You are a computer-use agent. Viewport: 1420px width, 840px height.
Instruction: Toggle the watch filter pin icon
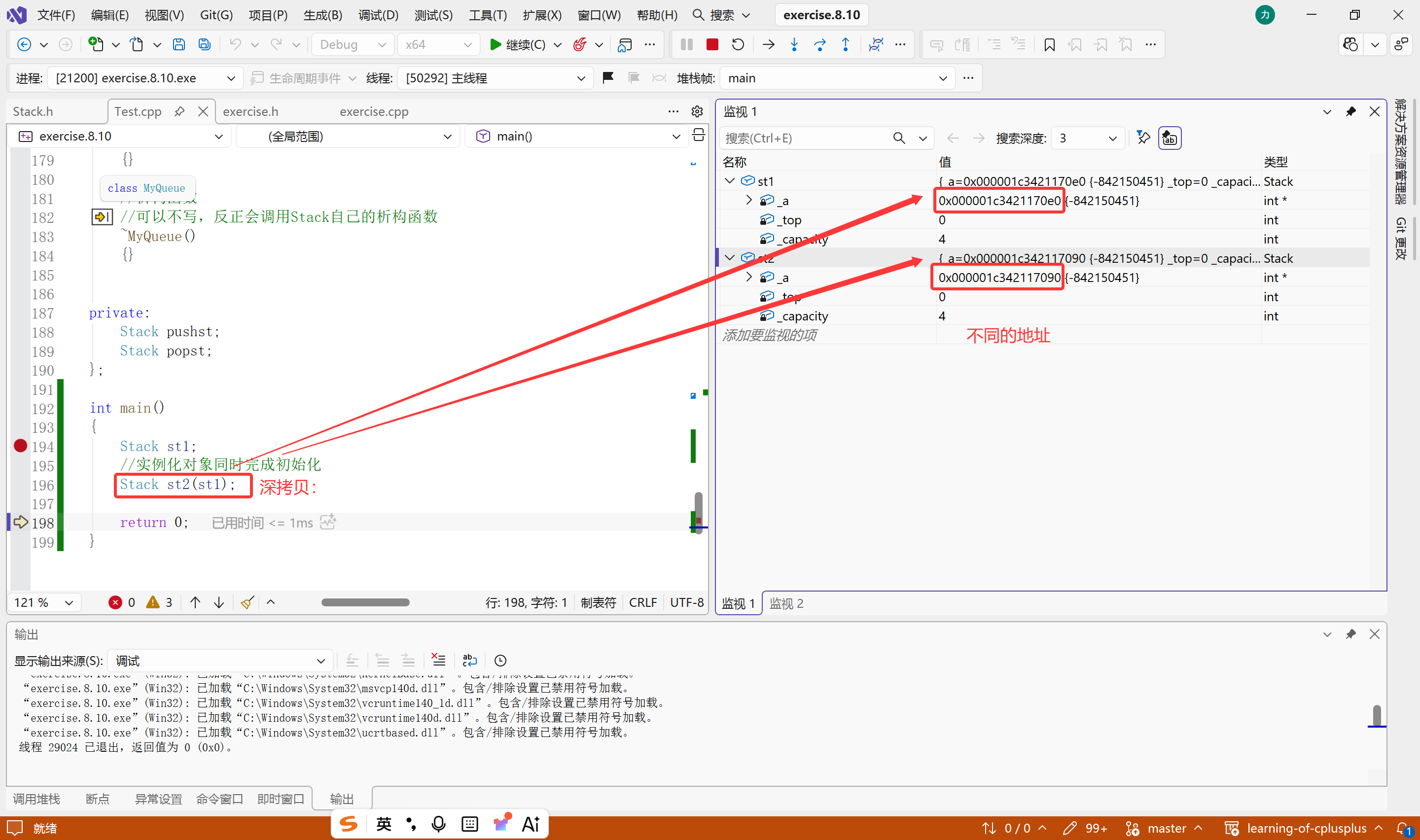1143,138
